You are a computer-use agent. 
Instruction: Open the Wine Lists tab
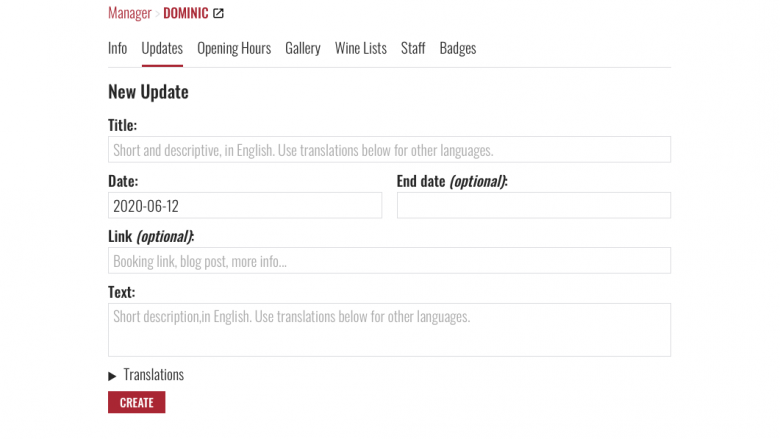coord(361,48)
